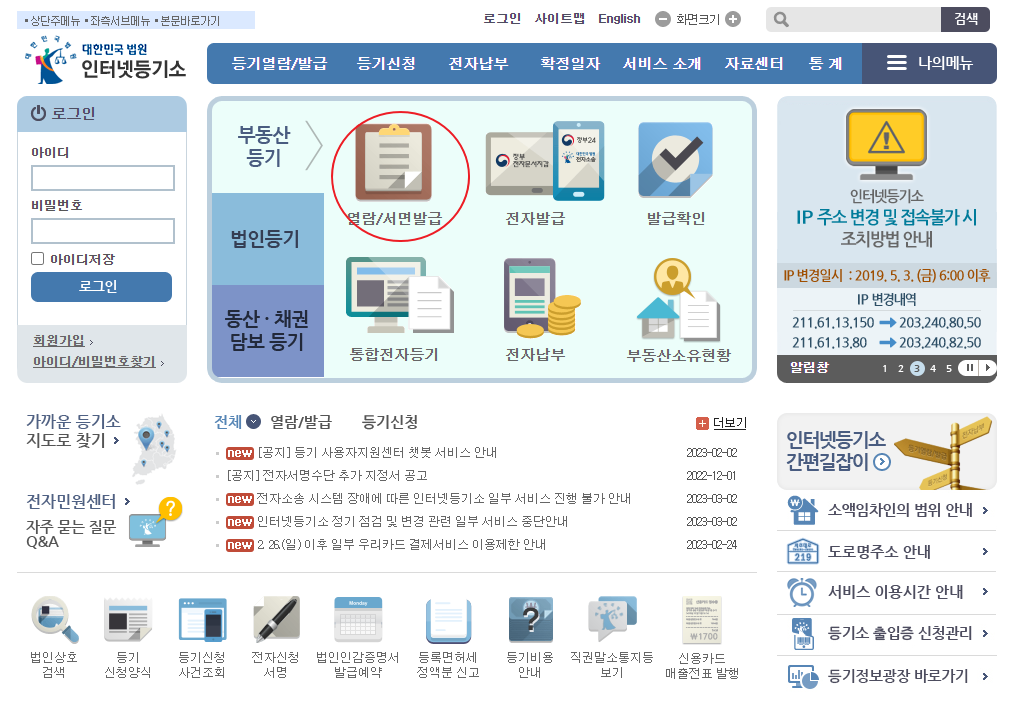The width and height of the screenshot is (1012, 710).
Task: Expand the 전체 notice filter arrow
Action: pyautogui.click(x=254, y=421)
